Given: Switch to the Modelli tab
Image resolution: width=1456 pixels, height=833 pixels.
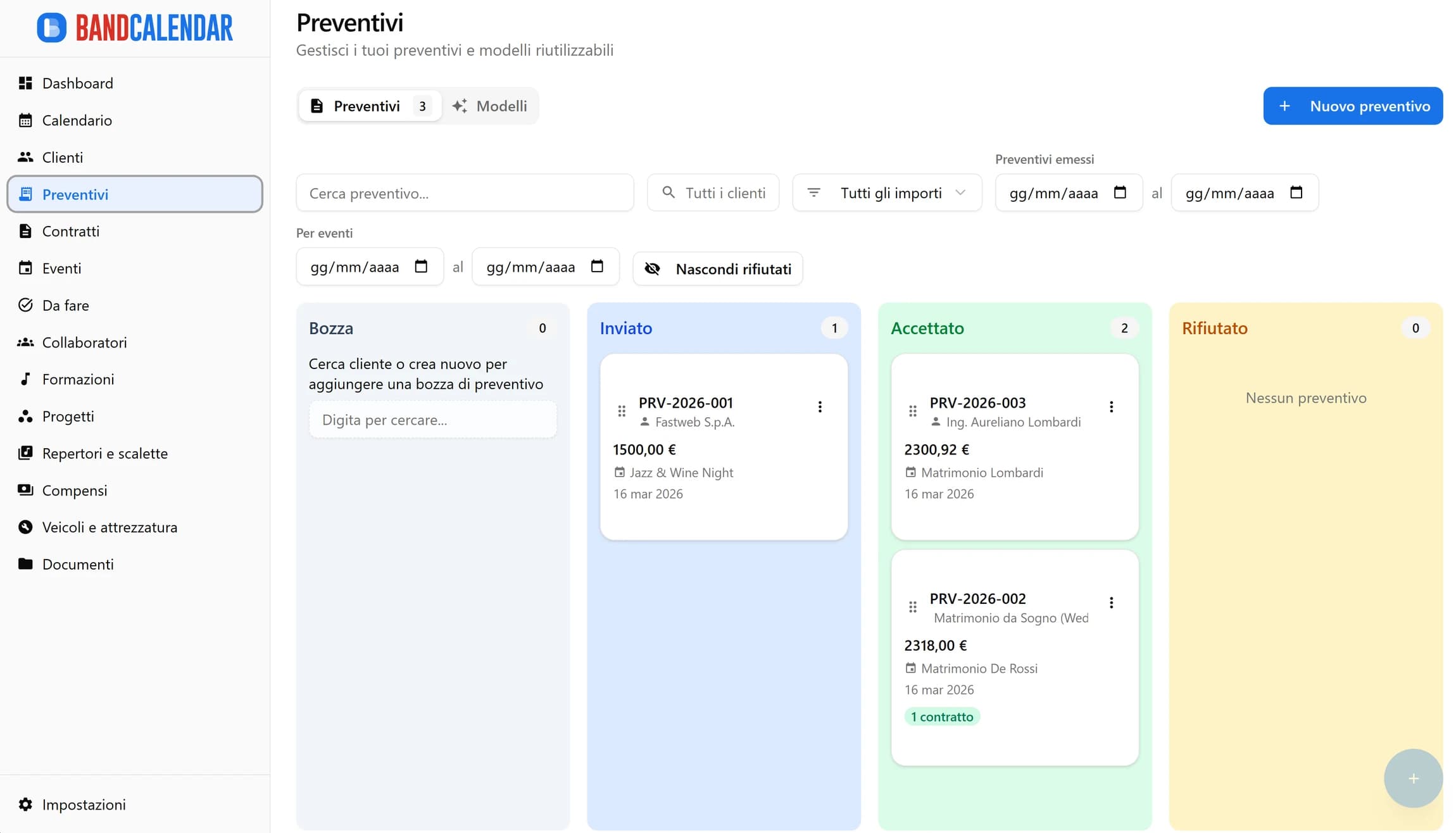Looking at the screenshot, I should 490,106.
